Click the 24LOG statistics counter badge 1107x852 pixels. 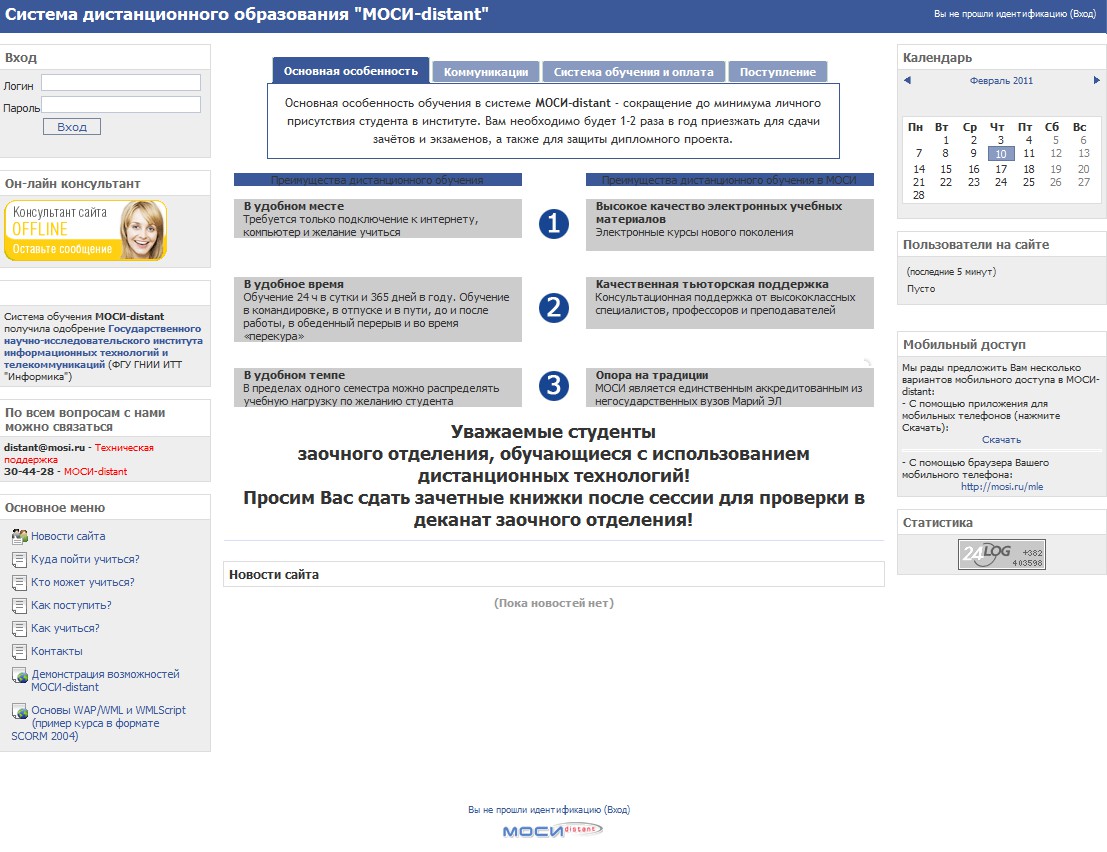tap(1001, 554)
